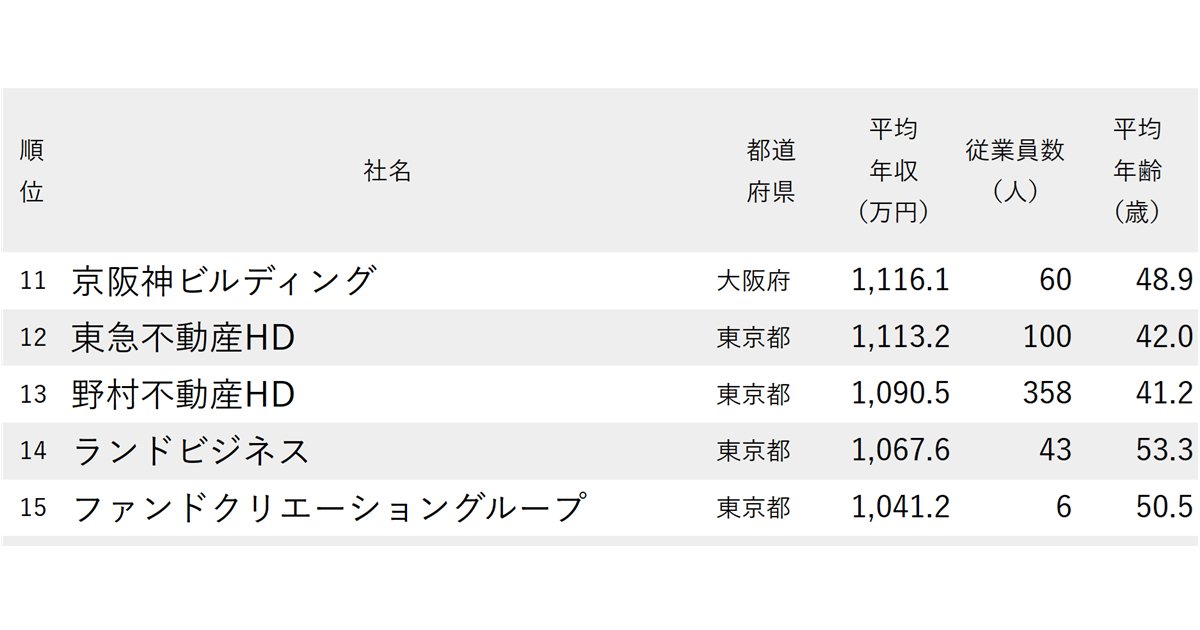Click the 大阪府 prefecture cell
Screen dimensions: 1200x630
753,282
